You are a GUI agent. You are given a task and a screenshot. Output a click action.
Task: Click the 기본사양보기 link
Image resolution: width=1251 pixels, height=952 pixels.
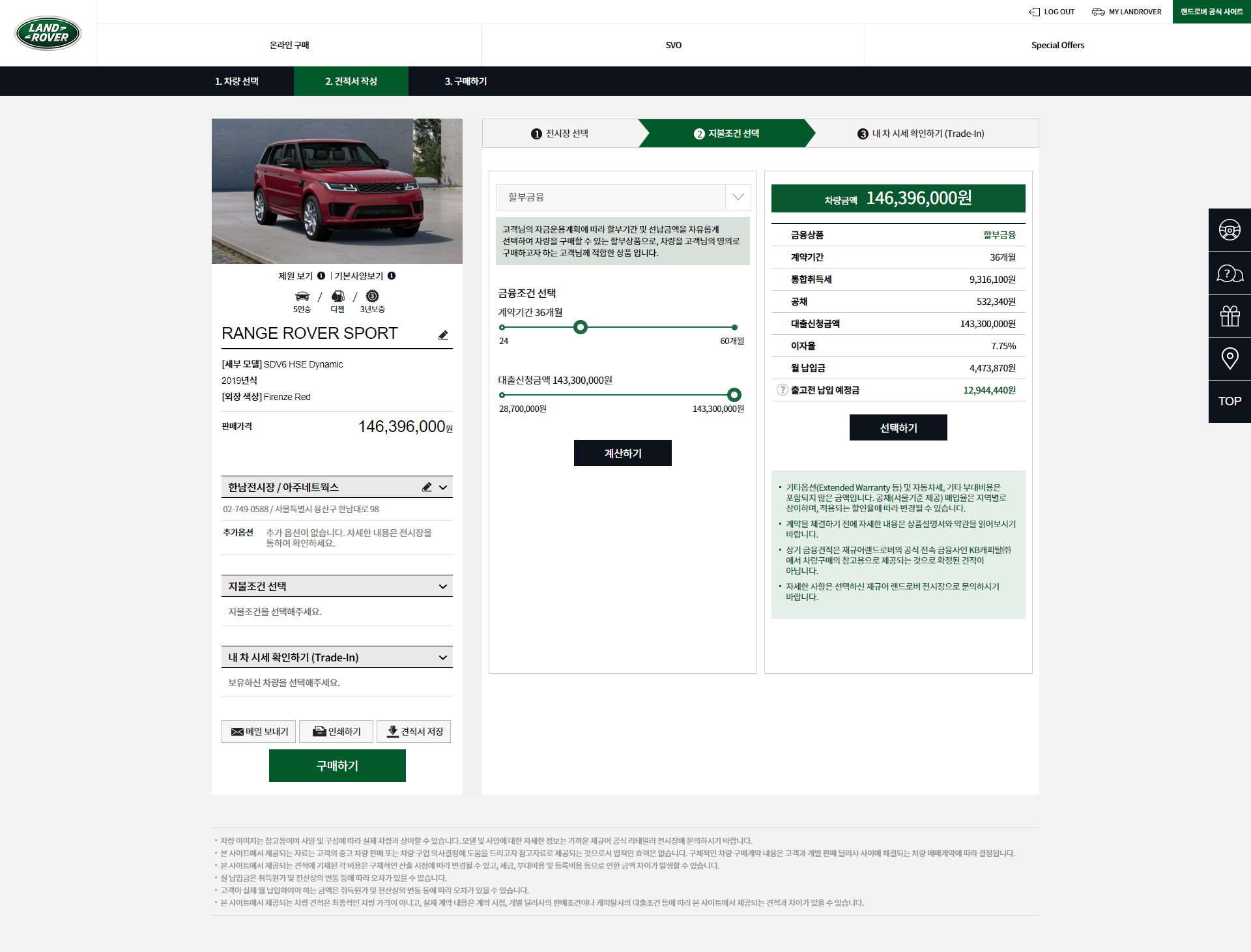click(x=359, y=276)
